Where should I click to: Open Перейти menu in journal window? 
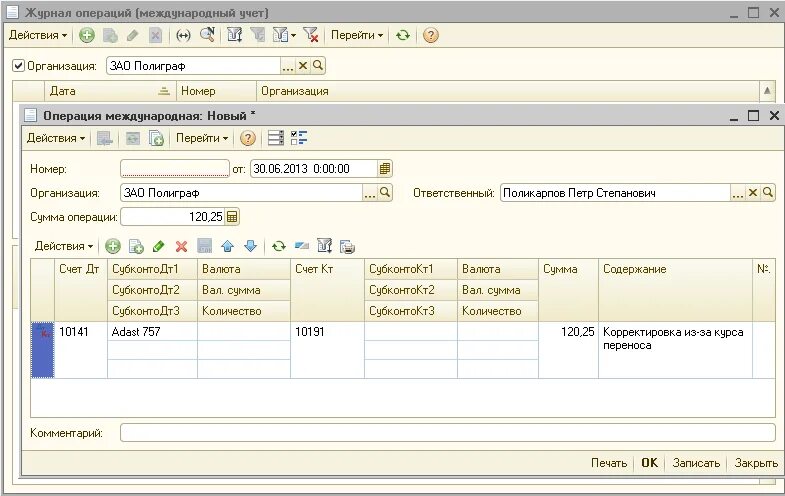pos(357,35)
